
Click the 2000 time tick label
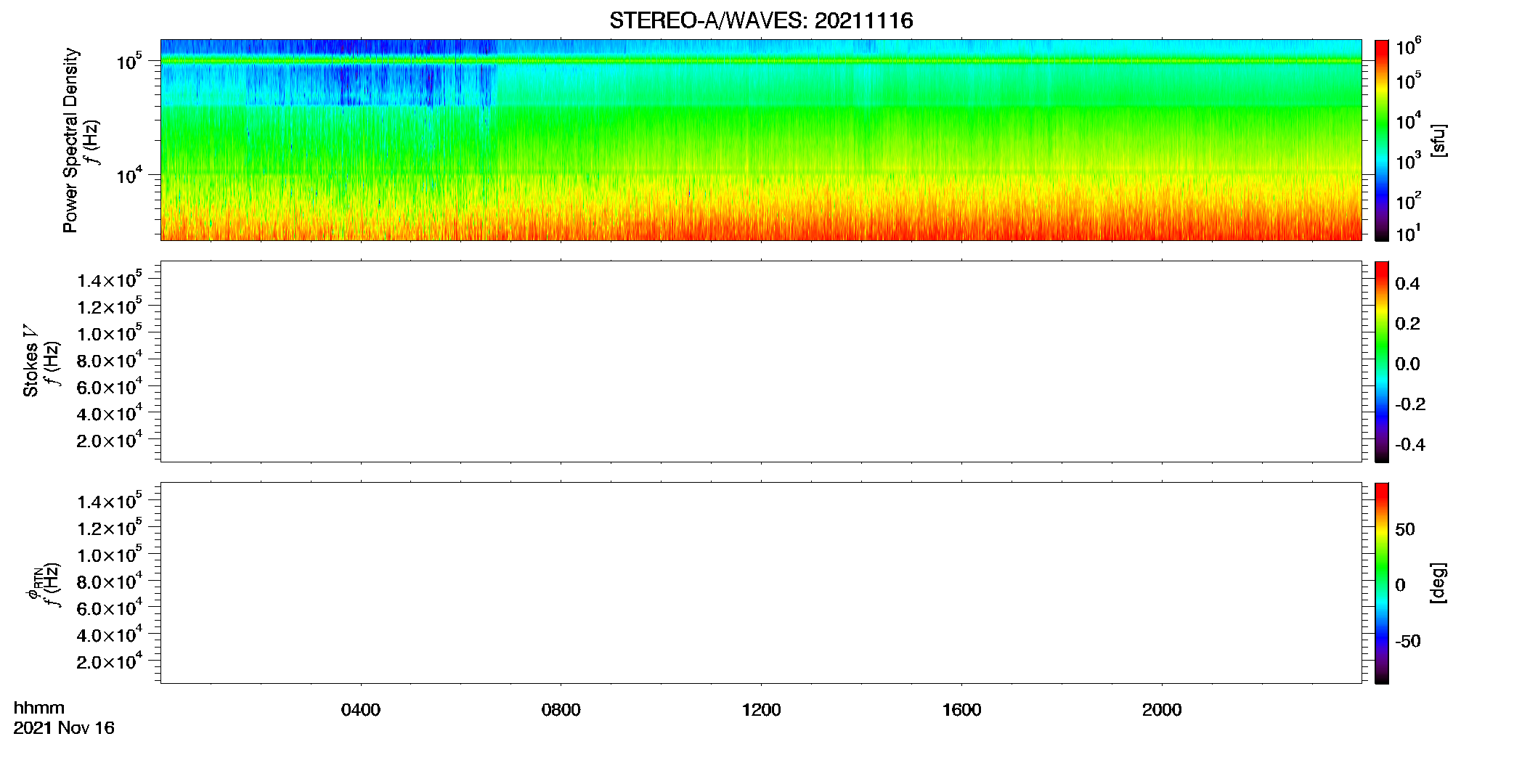pyautogui.click(x=1162, y=710)
